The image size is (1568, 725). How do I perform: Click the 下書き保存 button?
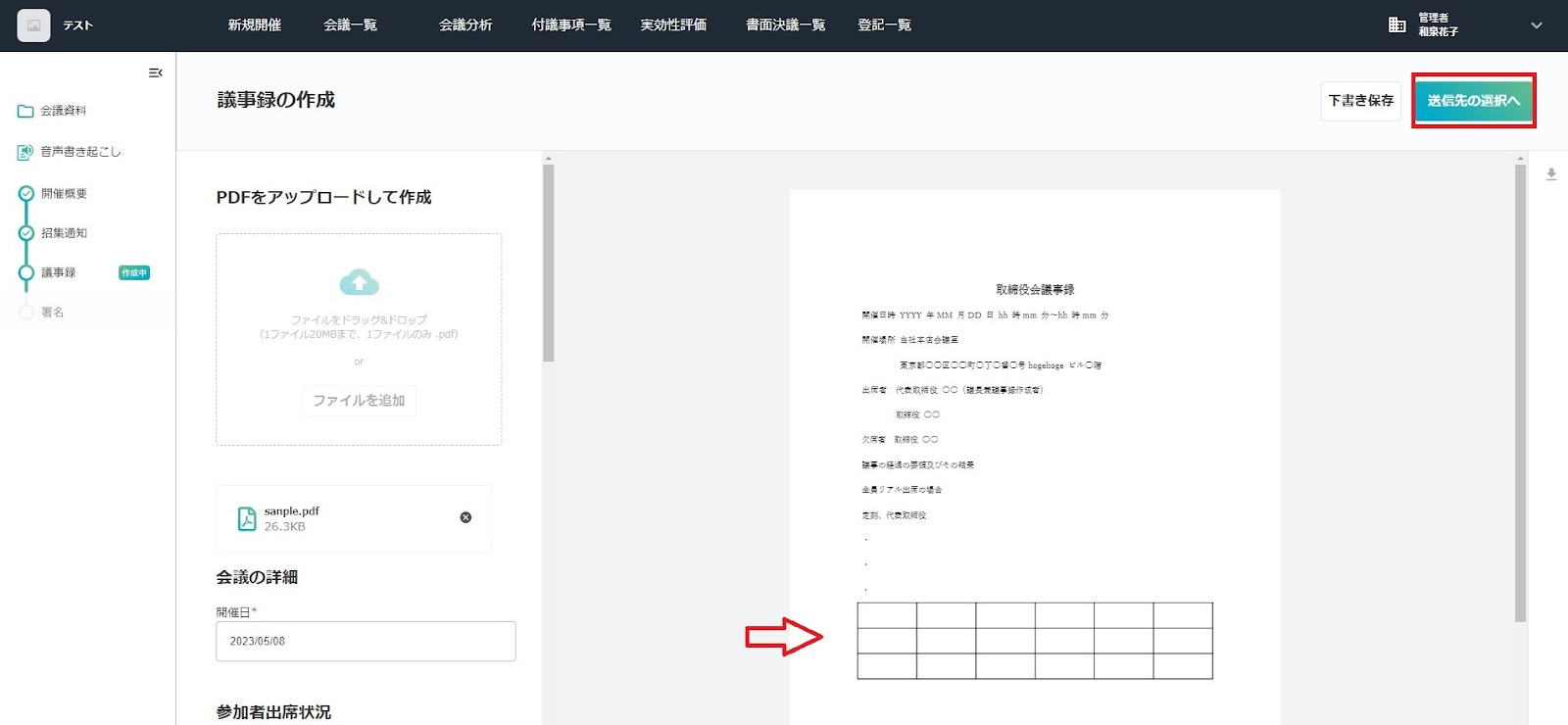coord(1360,101)
